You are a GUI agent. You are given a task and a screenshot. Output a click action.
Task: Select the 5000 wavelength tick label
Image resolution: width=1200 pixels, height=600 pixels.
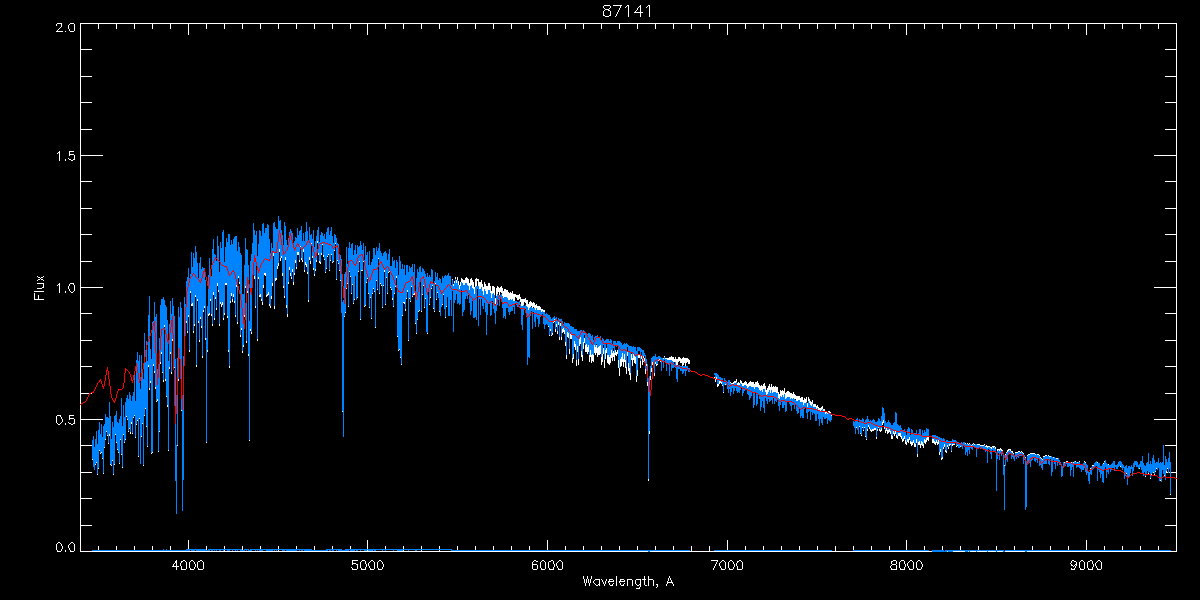368,564
